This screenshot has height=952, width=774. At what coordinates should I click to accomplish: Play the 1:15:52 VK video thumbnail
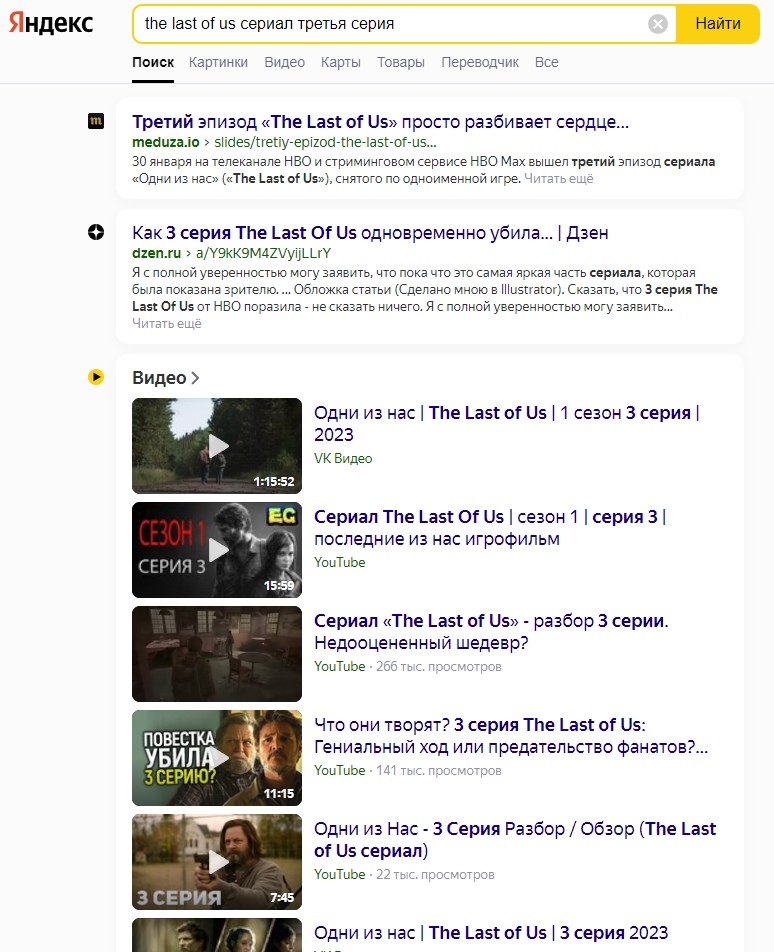pos(217,446)
